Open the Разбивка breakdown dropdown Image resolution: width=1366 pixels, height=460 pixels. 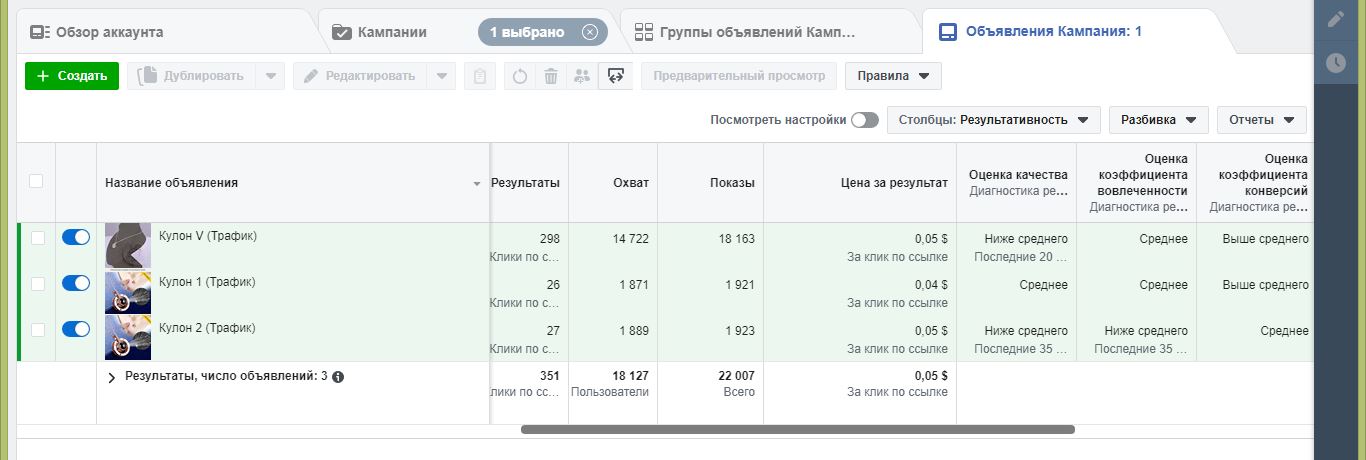(x=1159, y=120)
